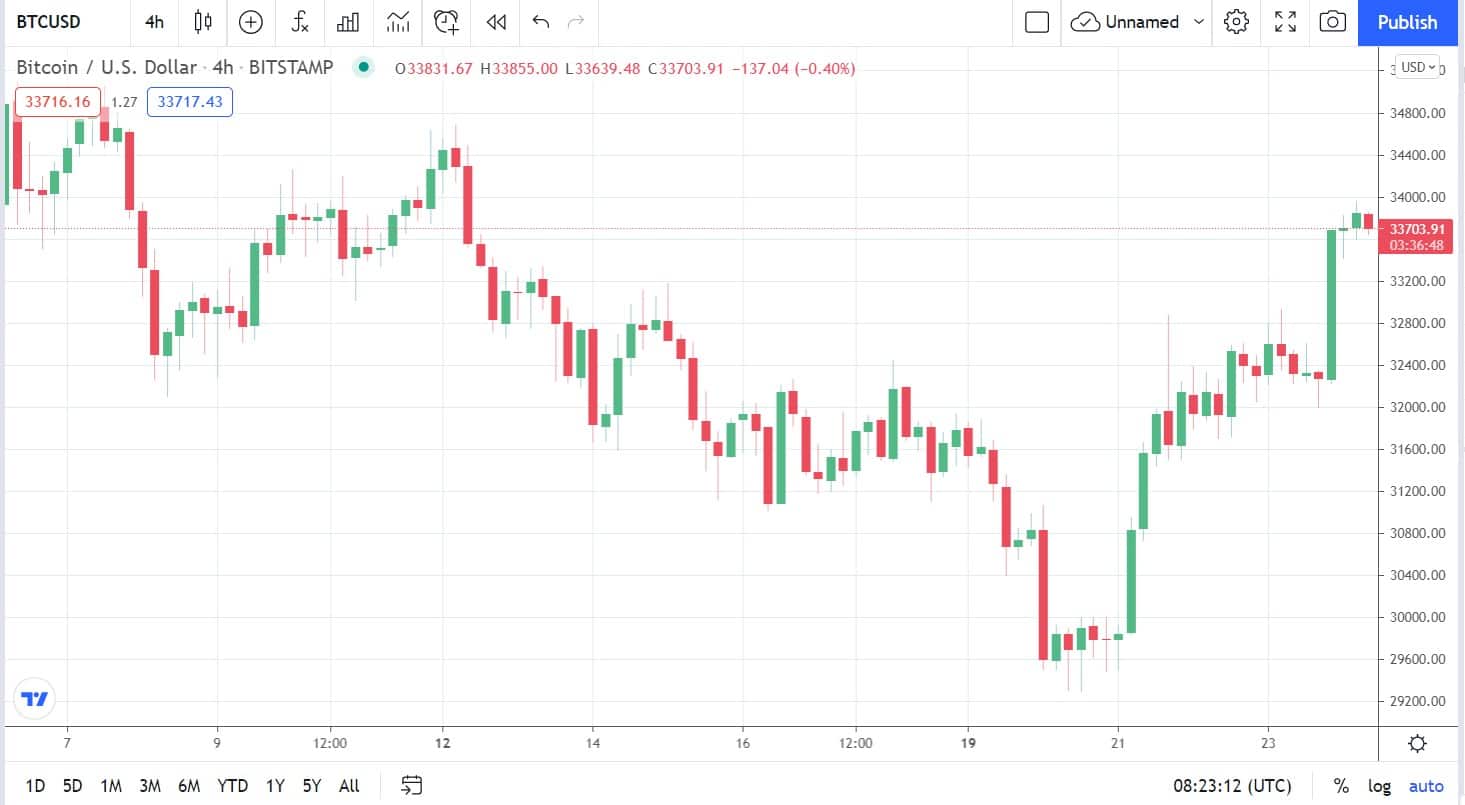Viewport: 1465px width, 805px height.
Task: Open the 4h interval selector
Action: [x=152, y=22]
